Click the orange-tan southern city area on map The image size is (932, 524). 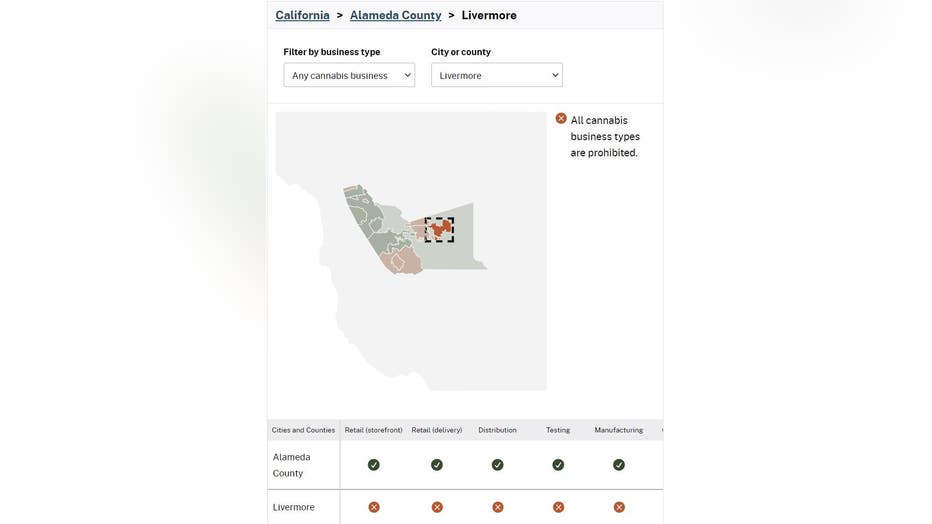point(402,262)
